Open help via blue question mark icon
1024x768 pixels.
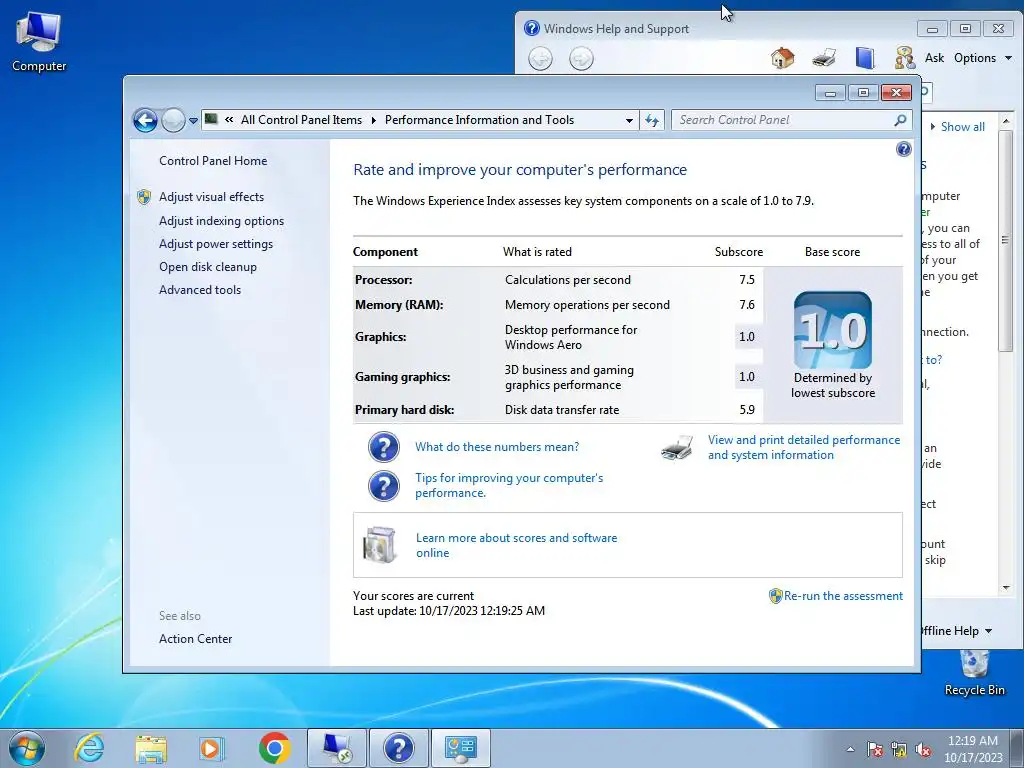tap(904, 150)
